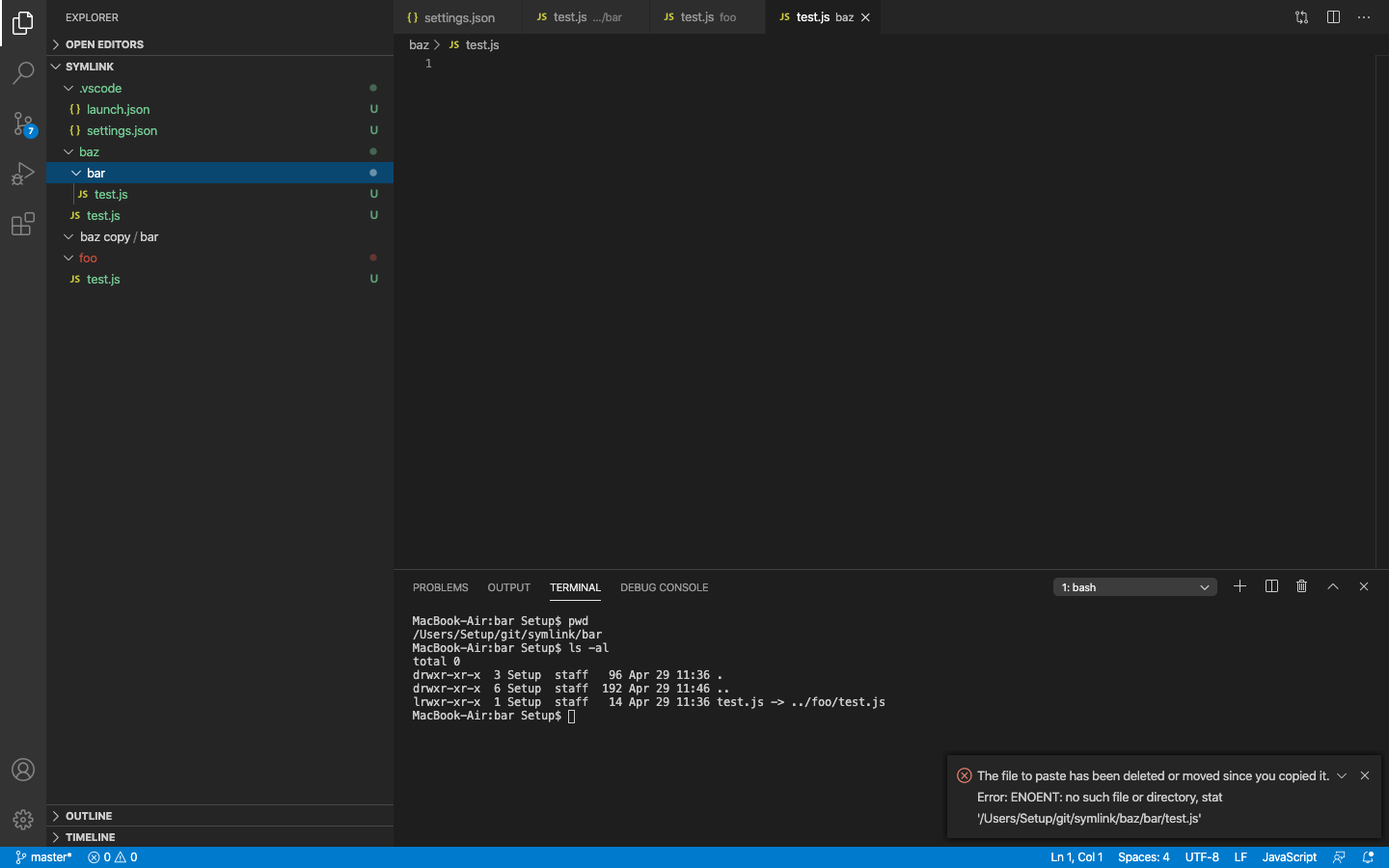This screenshot has width=1389, height=868.
Task: Open the Manage gear icon at bottom left
Action: pos(23,820)
